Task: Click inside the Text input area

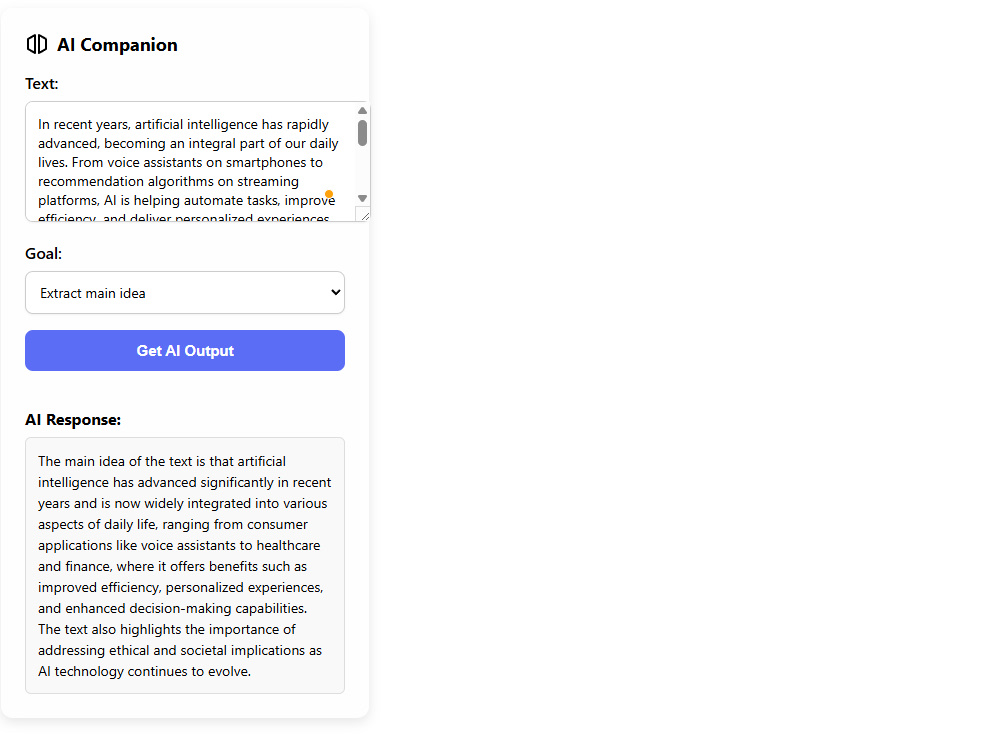Action: (191, 162)
